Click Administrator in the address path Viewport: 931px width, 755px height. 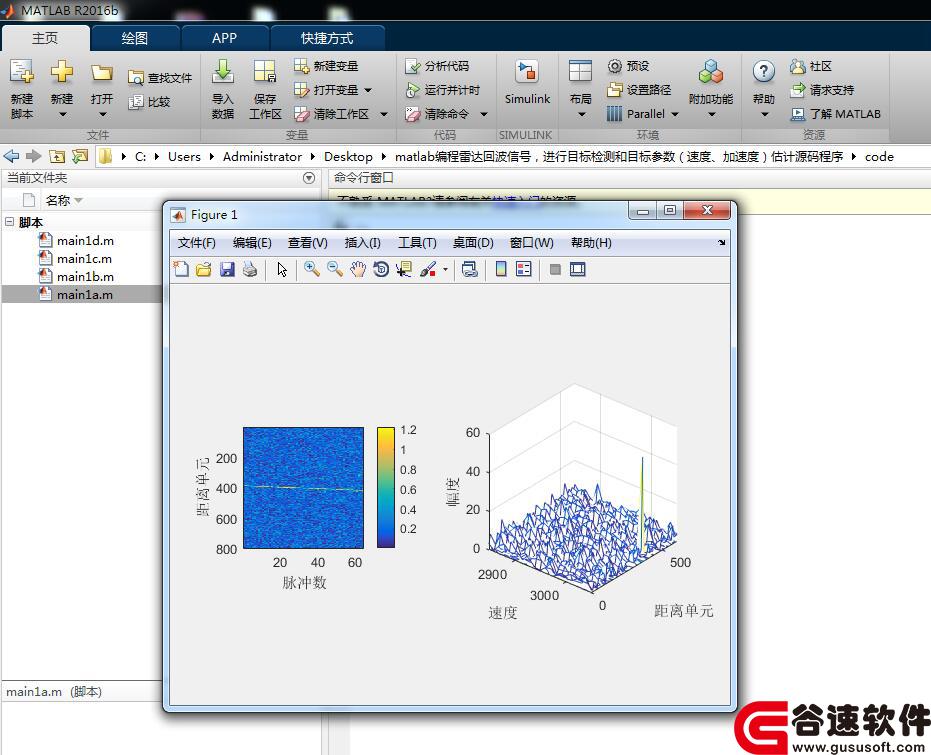tap(262, 157)
